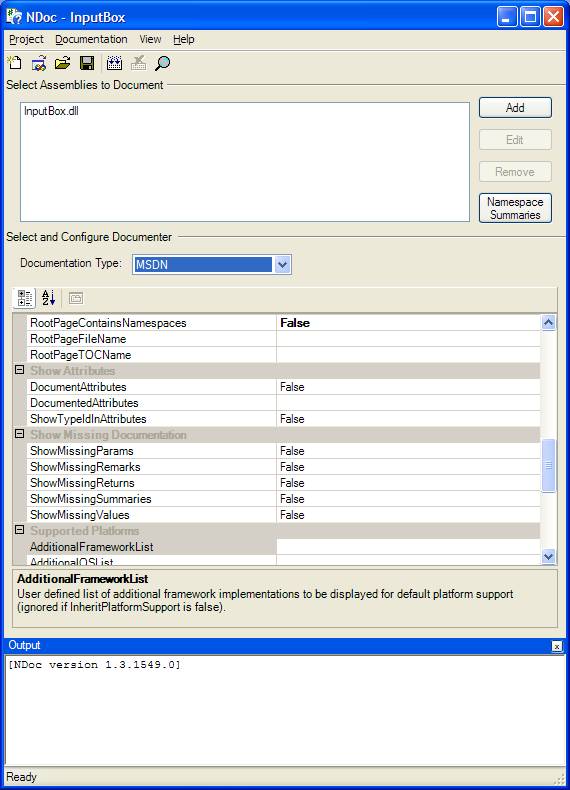This screenshot has width=570, height=790.
Task: Close the Output pane with its X
Action: 556,646
